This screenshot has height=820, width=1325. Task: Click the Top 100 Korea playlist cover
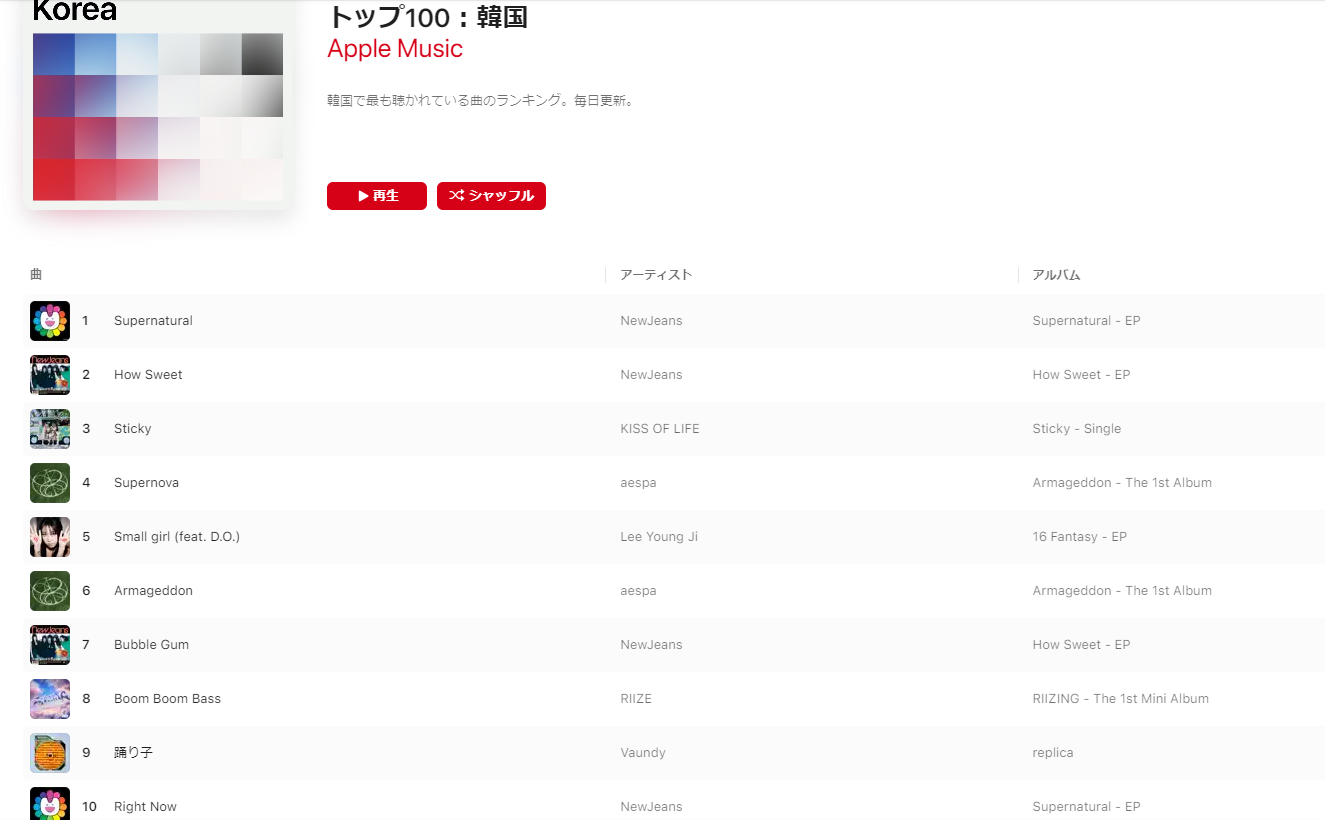[158, 105]
